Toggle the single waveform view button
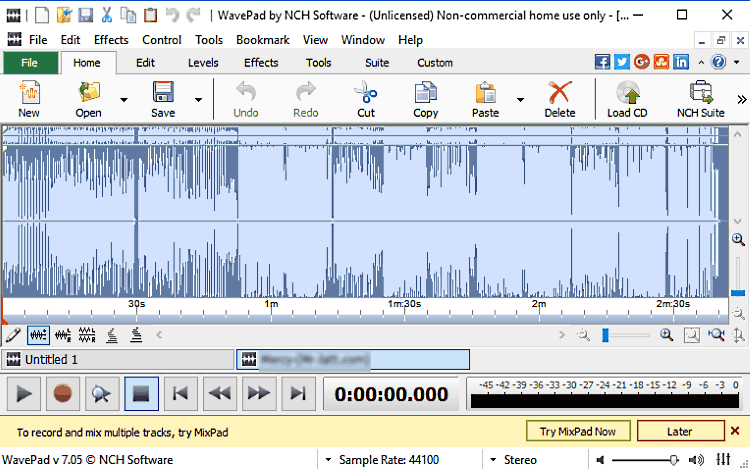This screenshot has width=750, height=470. tap(38, 335)
